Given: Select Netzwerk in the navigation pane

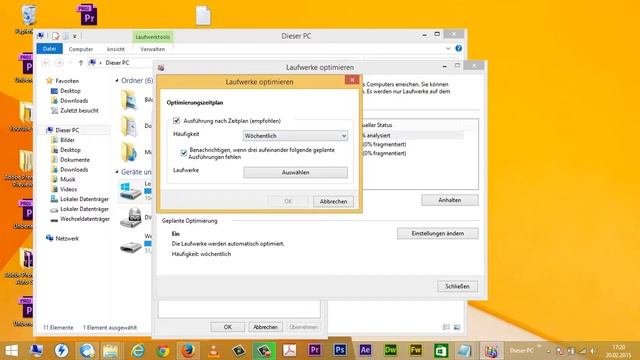Looking at the screenshot, I should pos(67,238).
